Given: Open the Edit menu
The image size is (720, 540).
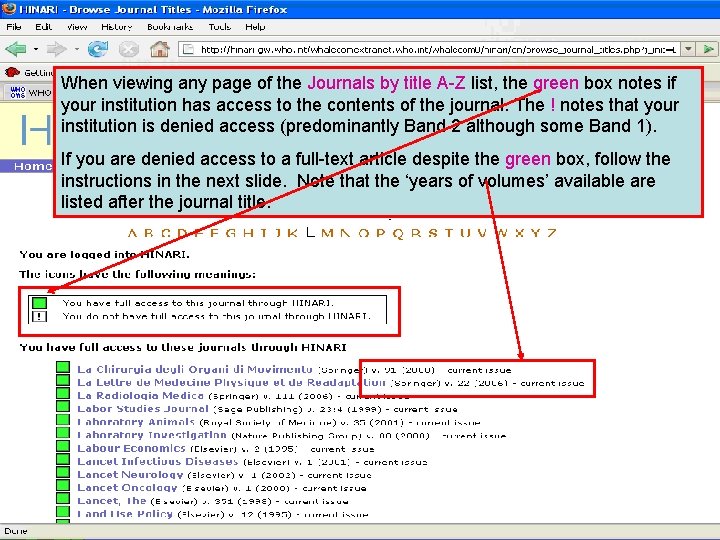Looking at the screenshot, I should point(44,27).
